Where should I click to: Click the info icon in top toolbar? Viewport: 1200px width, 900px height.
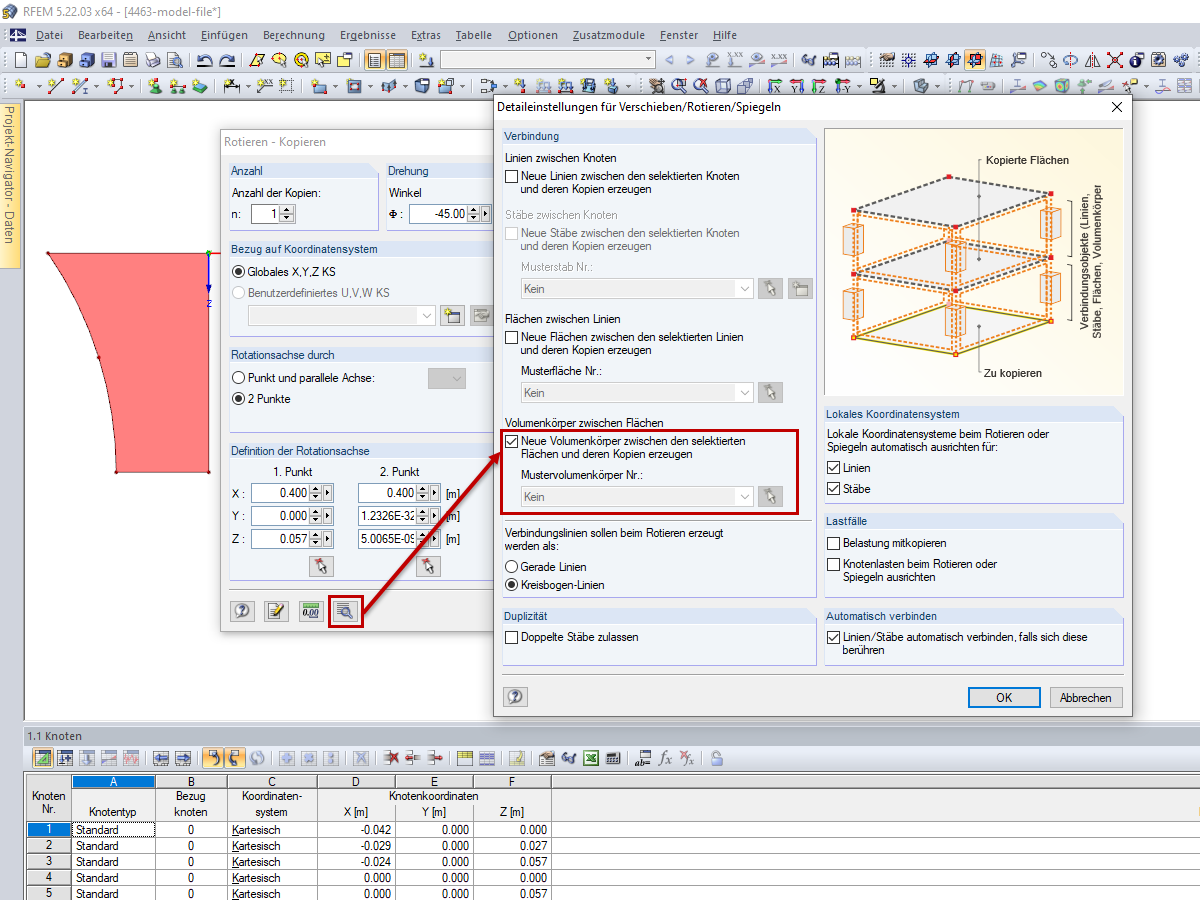(1136, 60)
